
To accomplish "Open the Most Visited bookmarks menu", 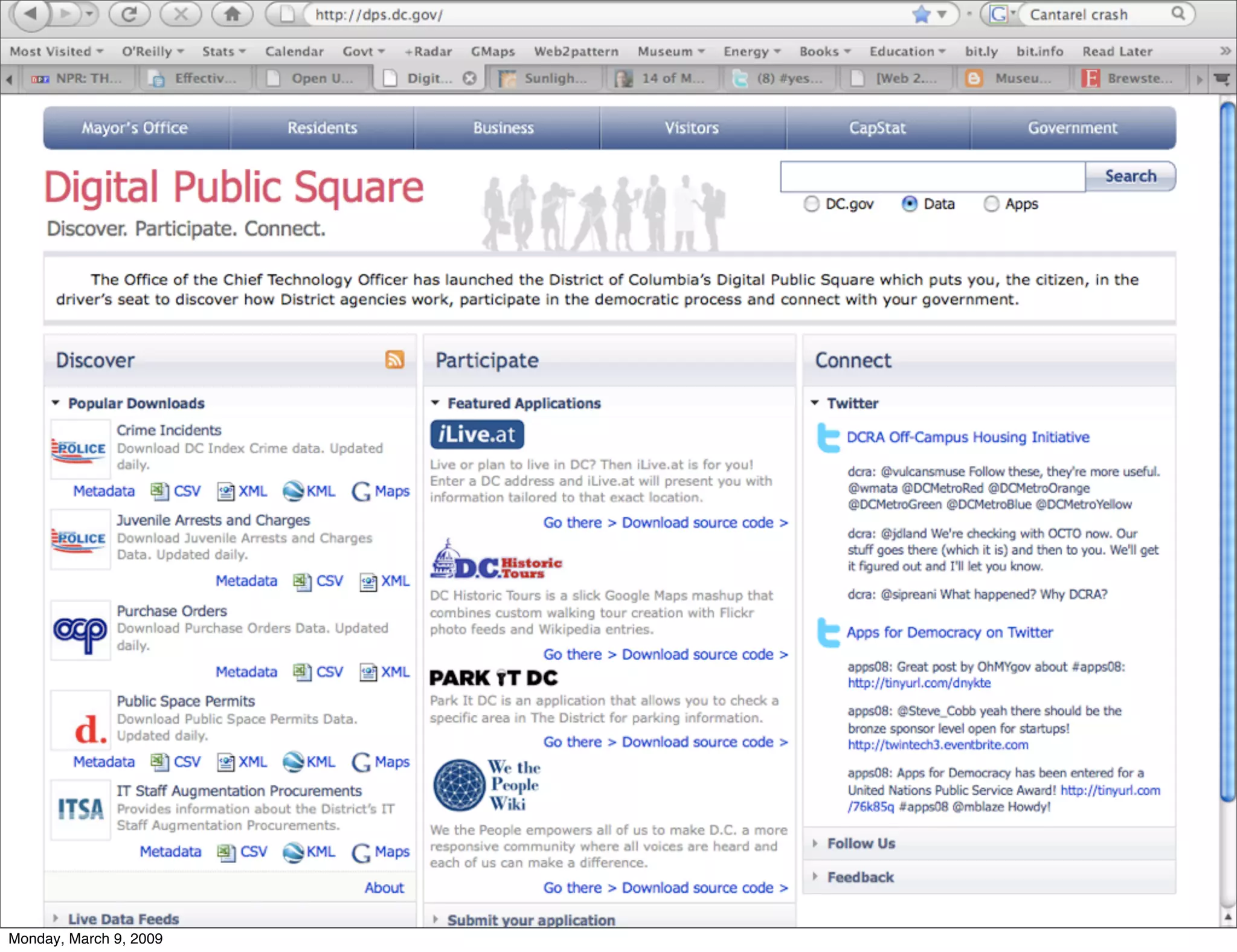I will (x=56, y=51).
